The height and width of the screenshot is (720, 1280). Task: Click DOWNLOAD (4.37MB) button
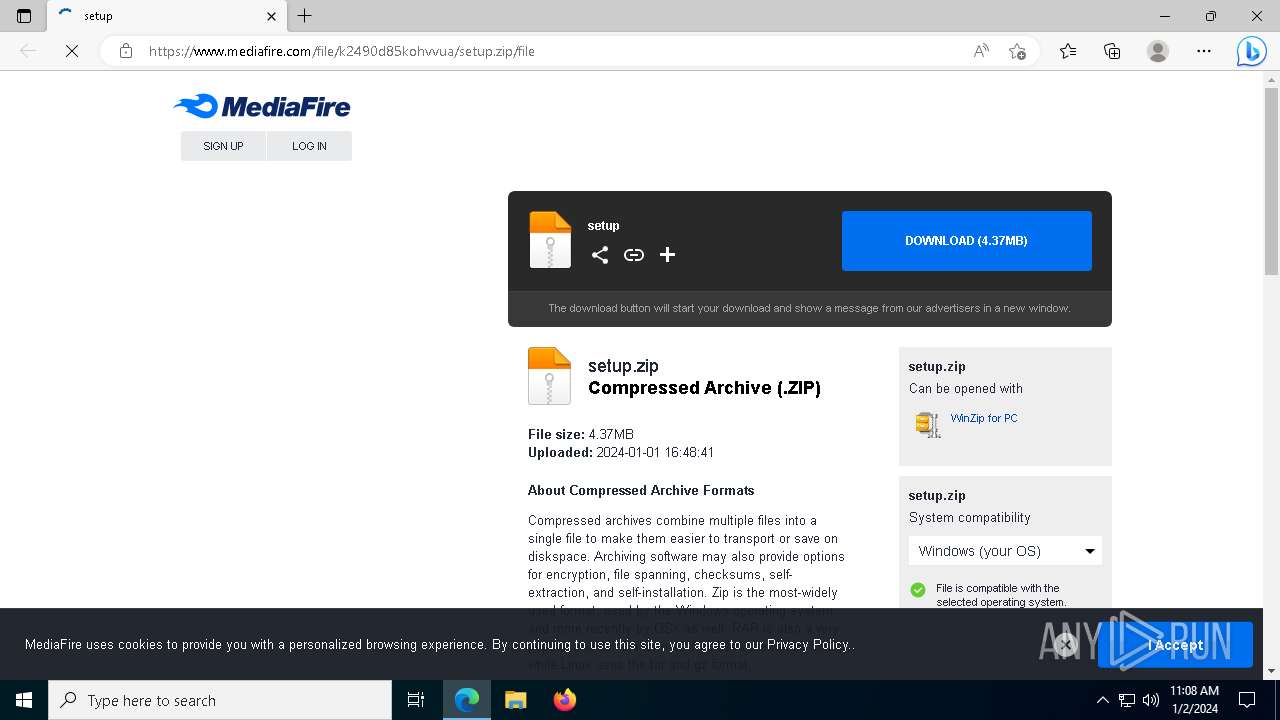[966, 241]
